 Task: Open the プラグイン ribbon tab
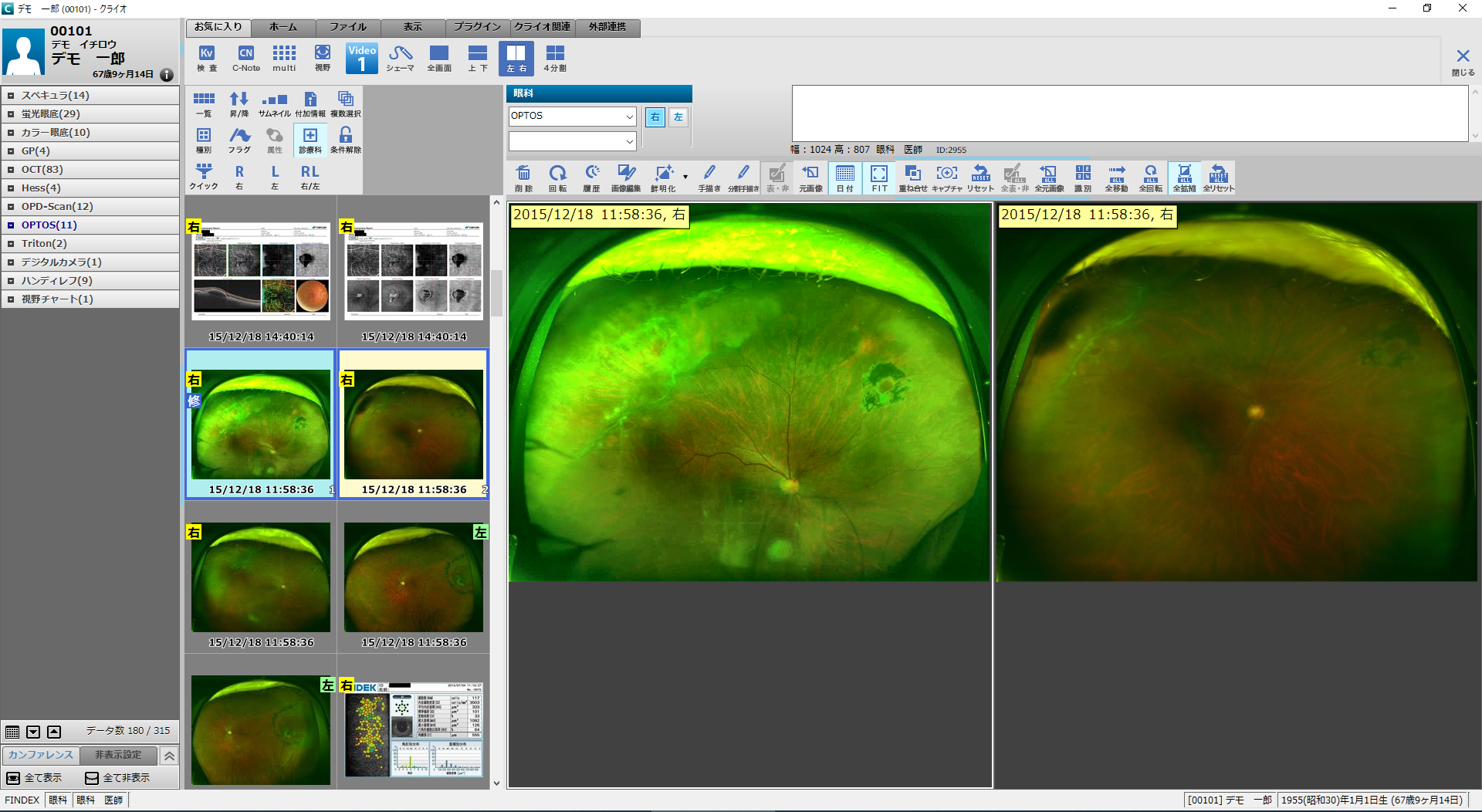click(x=476, y=27)
